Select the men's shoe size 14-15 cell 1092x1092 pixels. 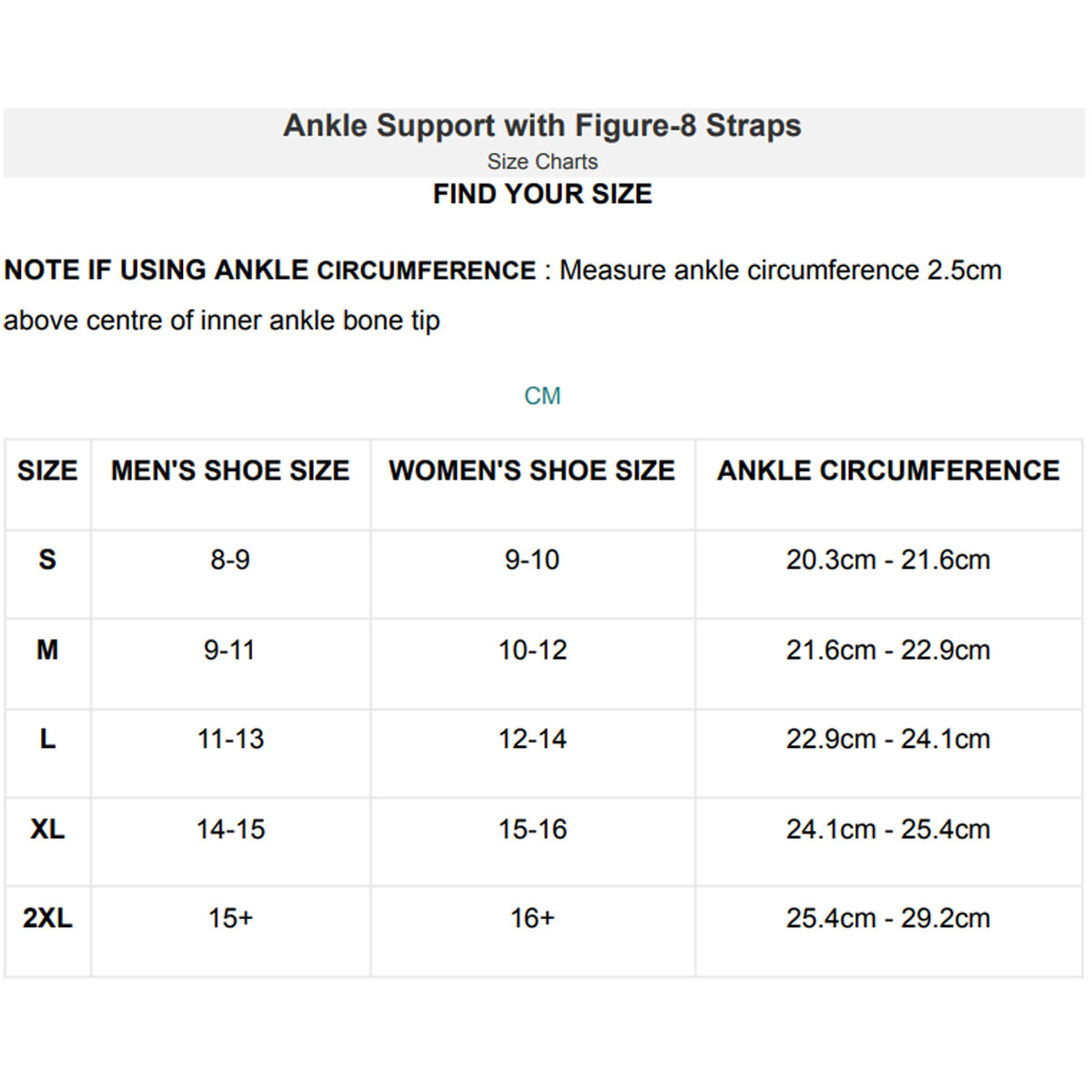(230, 829)
